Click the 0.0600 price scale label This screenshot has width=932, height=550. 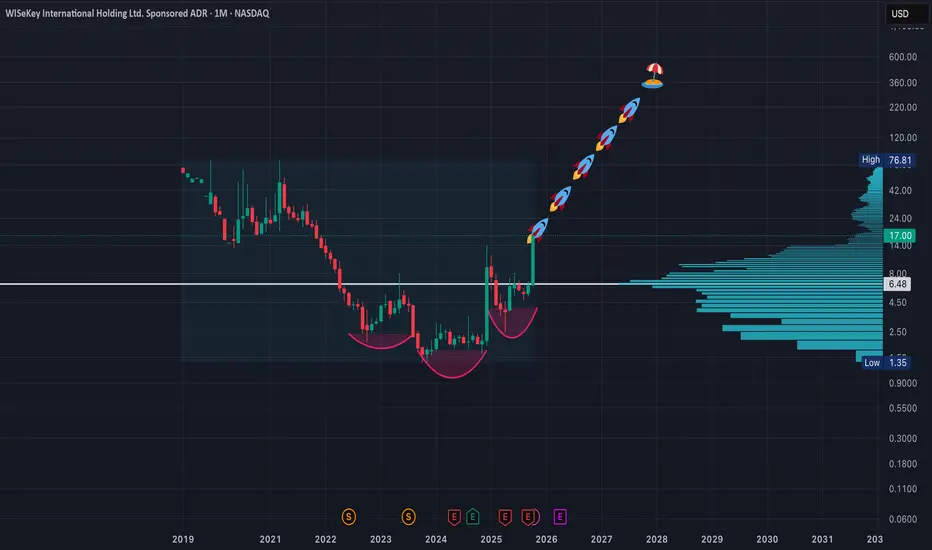coord(902,519)
